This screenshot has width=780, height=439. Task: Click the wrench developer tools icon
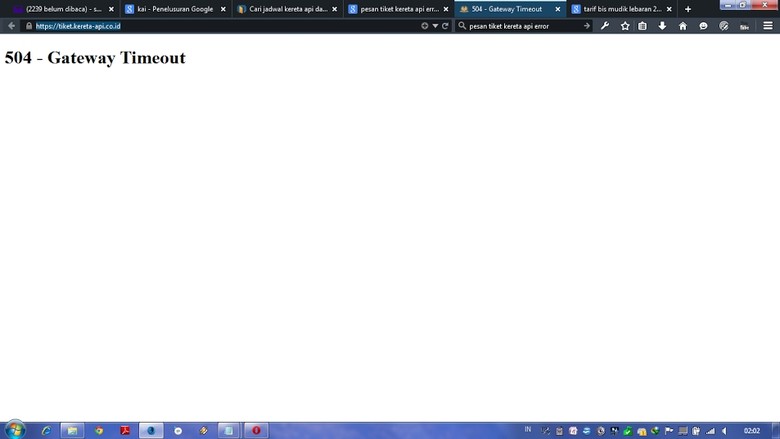coord(605,26)
